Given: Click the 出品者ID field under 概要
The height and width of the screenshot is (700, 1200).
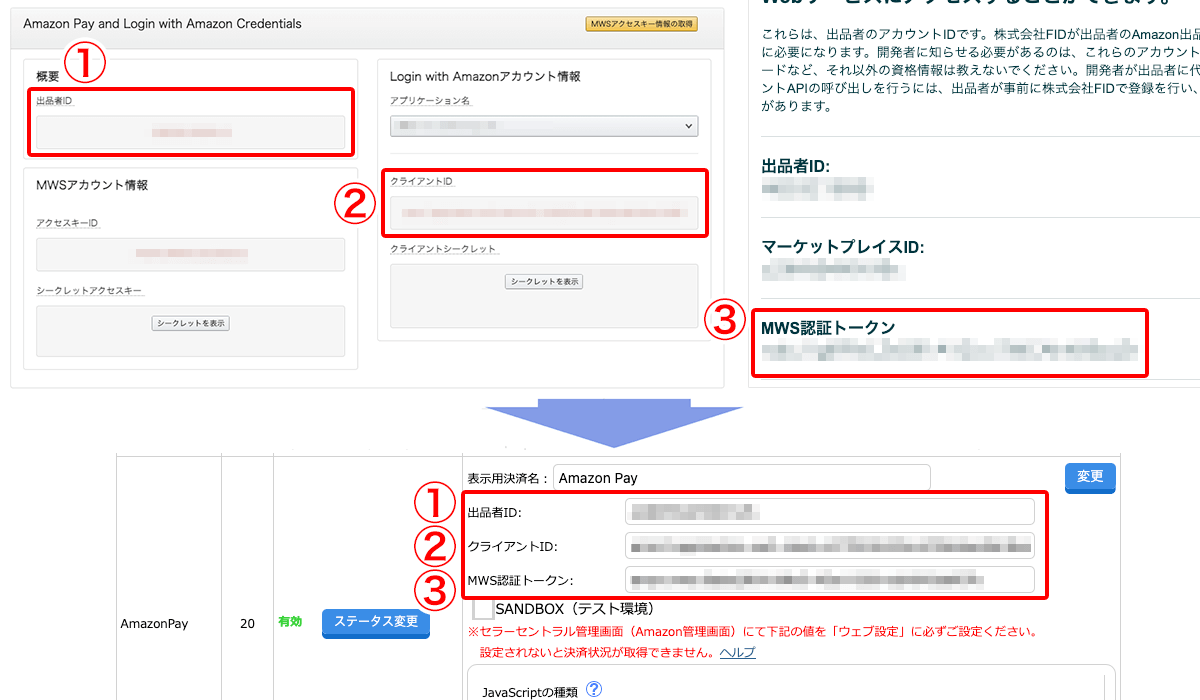Looking at the screenshot, I should 190,132.
